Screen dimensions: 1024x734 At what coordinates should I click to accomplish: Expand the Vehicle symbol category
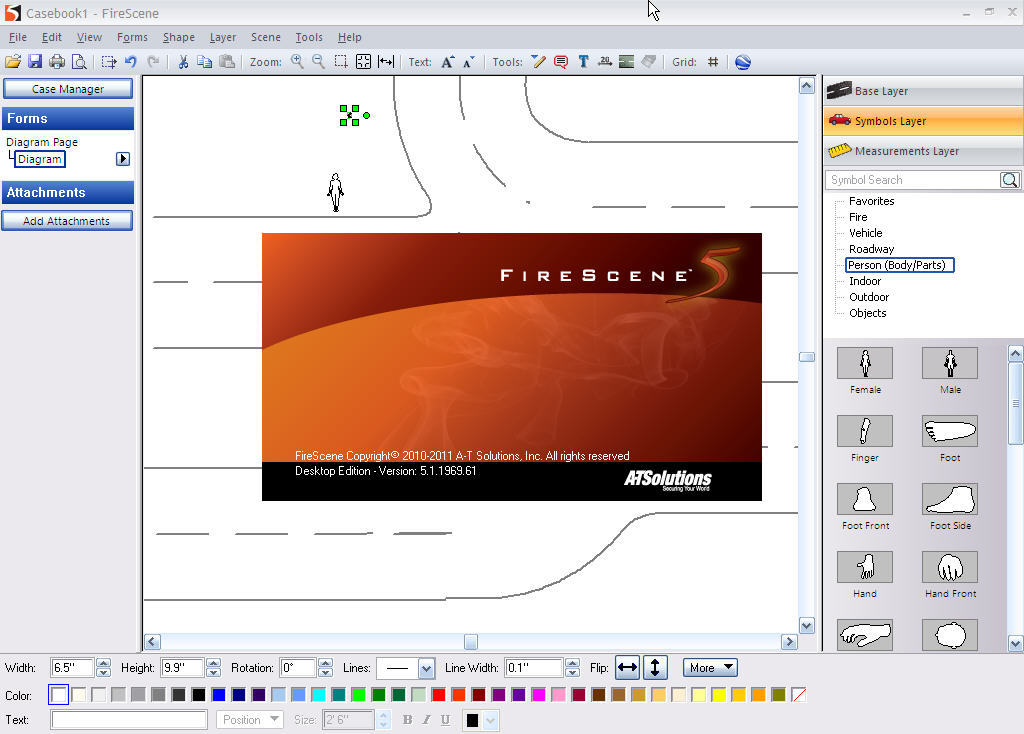point(865,232)
